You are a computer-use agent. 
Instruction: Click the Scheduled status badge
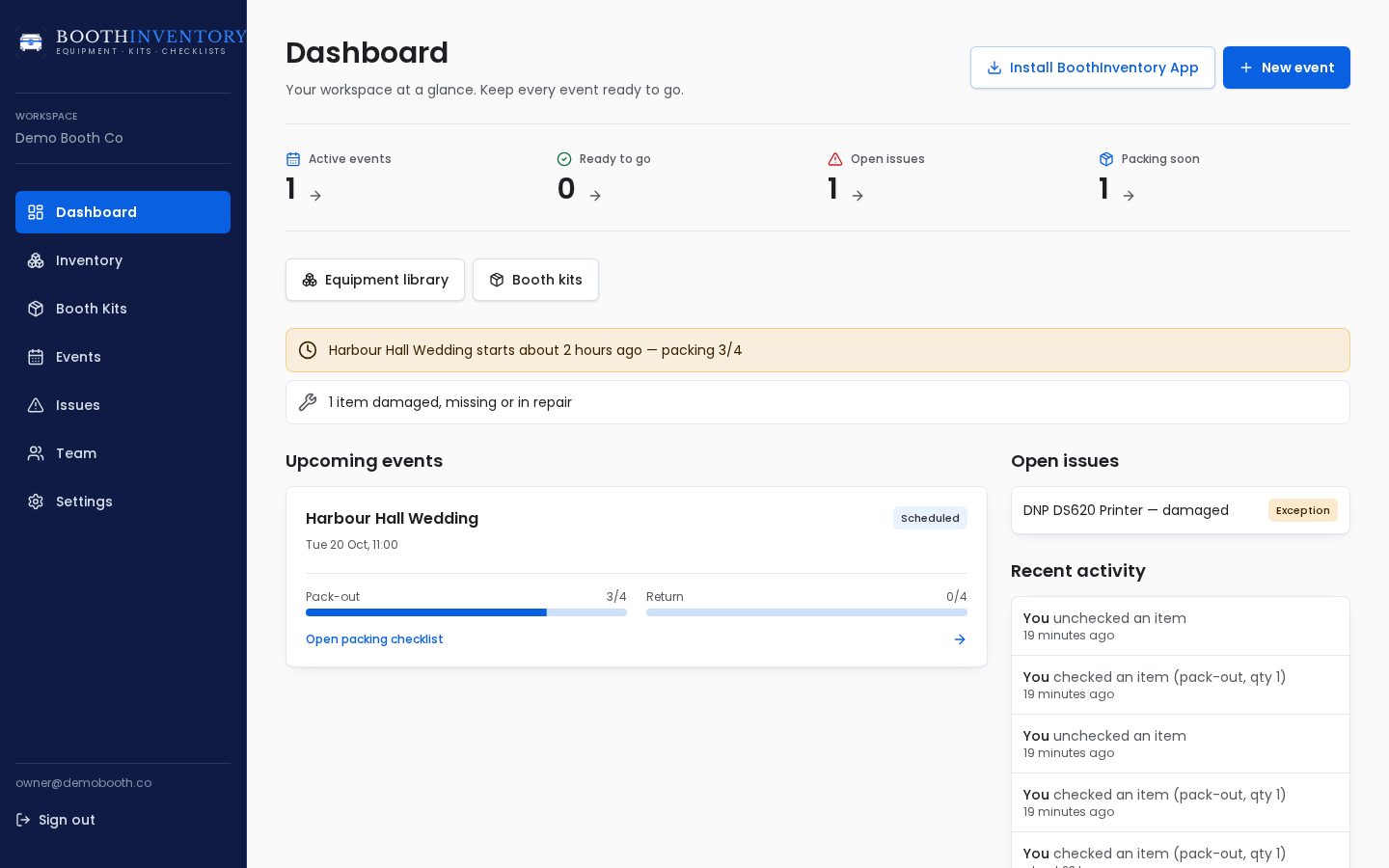point(930,518)
